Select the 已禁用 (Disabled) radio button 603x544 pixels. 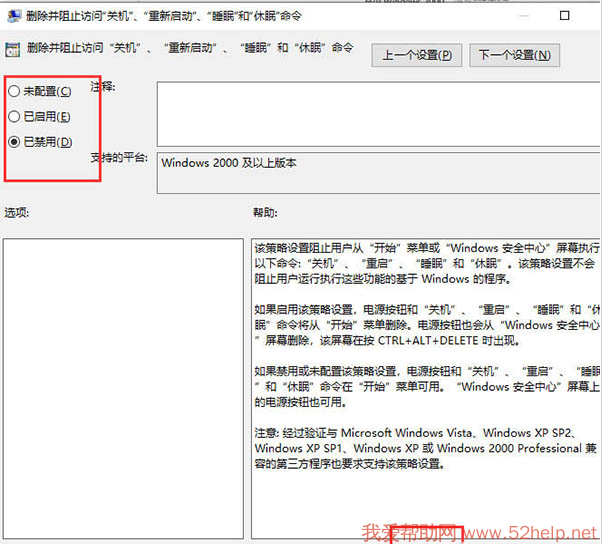click(14, 142)
